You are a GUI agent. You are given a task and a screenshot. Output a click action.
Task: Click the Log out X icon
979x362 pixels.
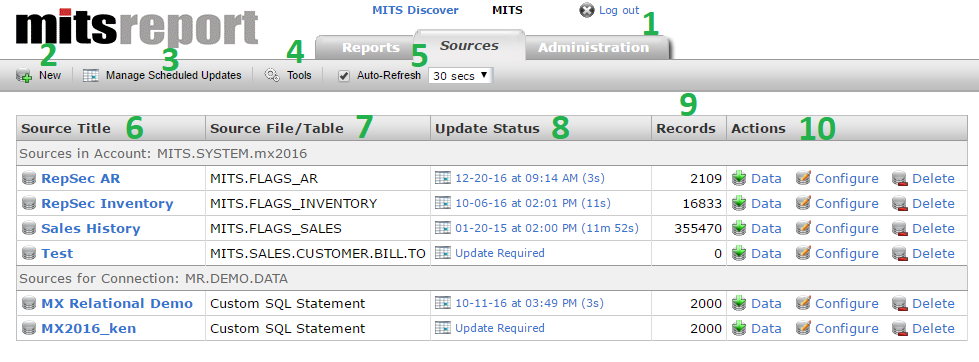(586, 10)
